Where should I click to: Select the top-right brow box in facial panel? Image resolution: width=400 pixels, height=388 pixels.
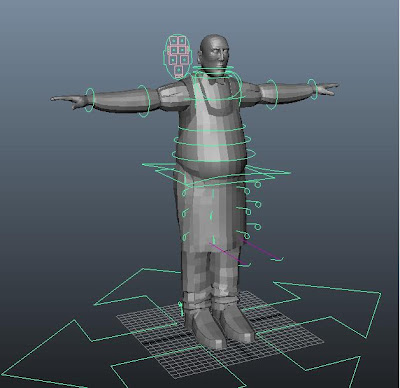click(x=182, y=41)
